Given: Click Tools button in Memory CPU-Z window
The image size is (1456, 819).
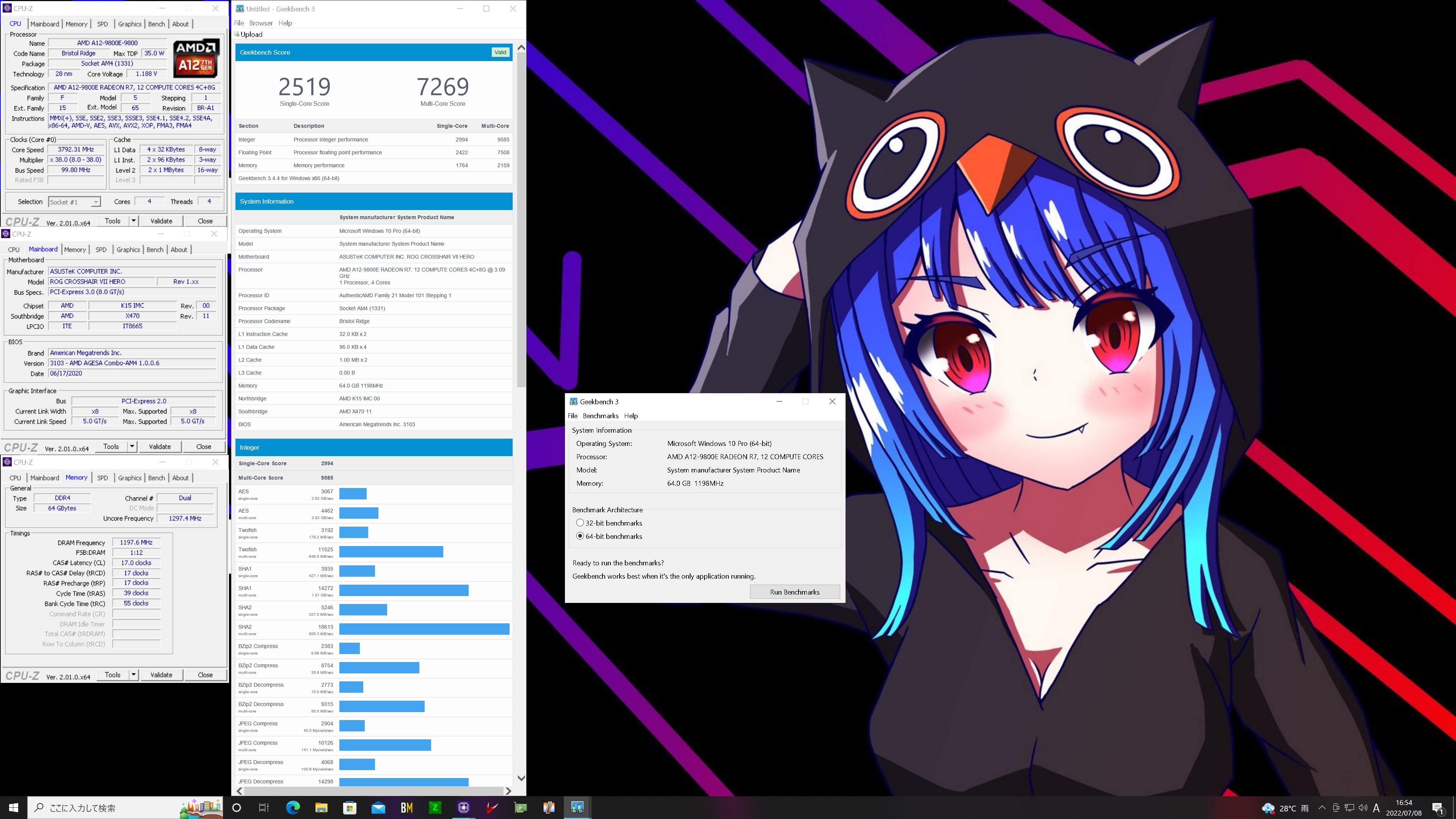Looking at the screenshot, I should tap(113, 675).
